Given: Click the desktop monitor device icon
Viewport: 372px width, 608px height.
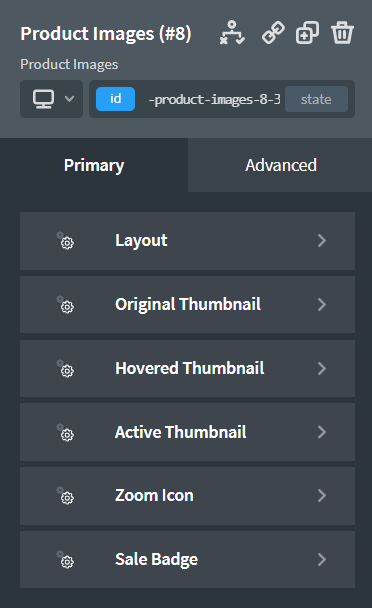Looking at the screenshot, I should click(43, 99).
